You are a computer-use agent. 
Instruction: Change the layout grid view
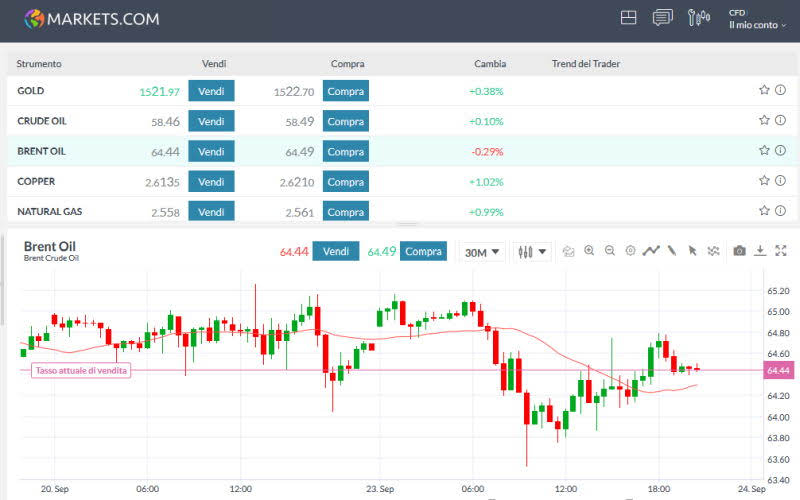(x=629, y=18)
